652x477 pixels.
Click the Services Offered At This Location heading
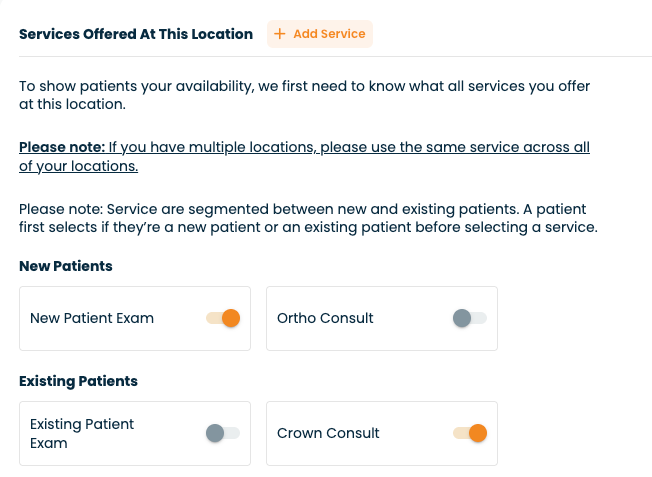click(x=136, y=34)
